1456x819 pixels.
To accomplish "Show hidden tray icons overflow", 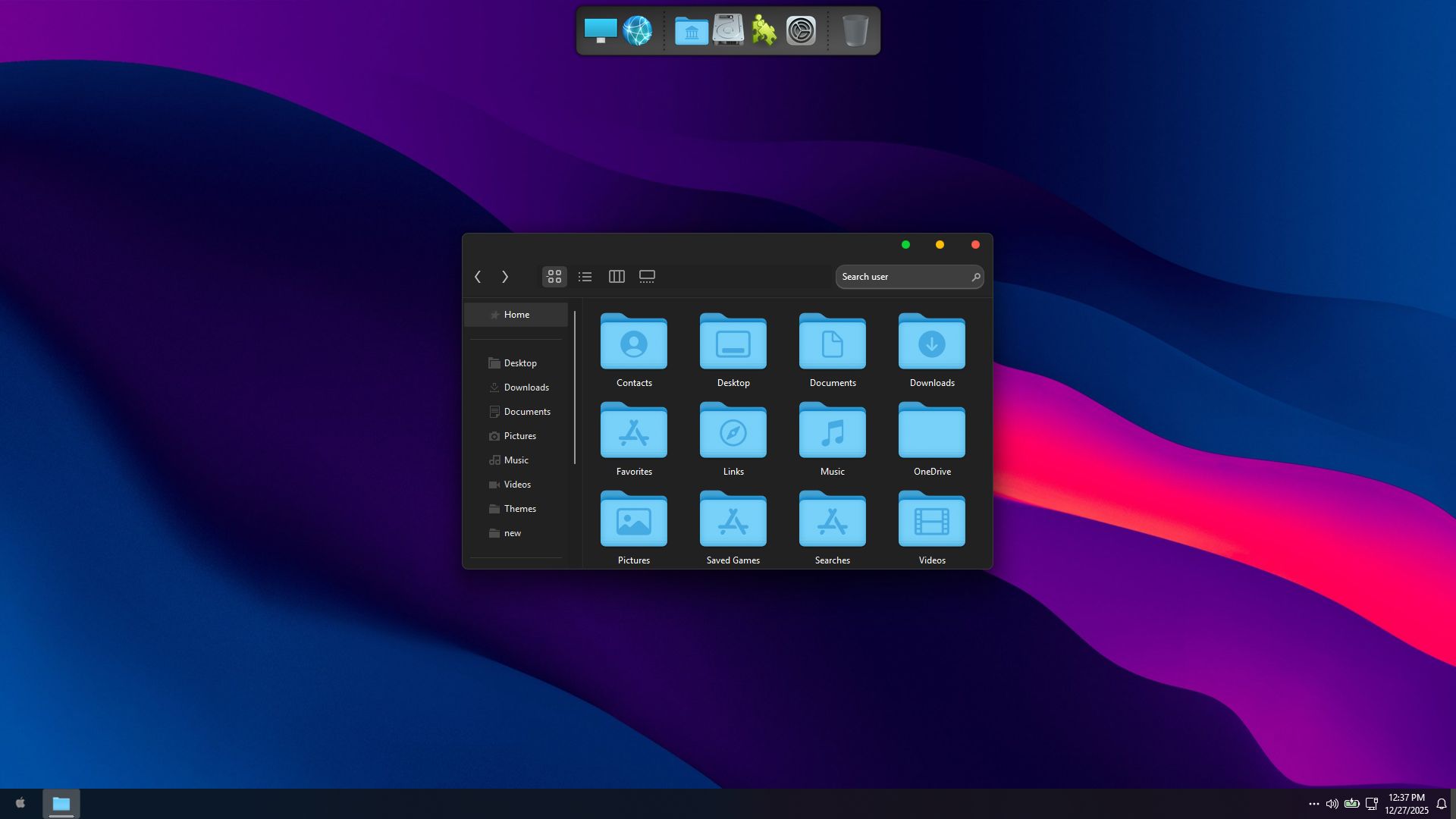I will click(x=1313, y=804).
